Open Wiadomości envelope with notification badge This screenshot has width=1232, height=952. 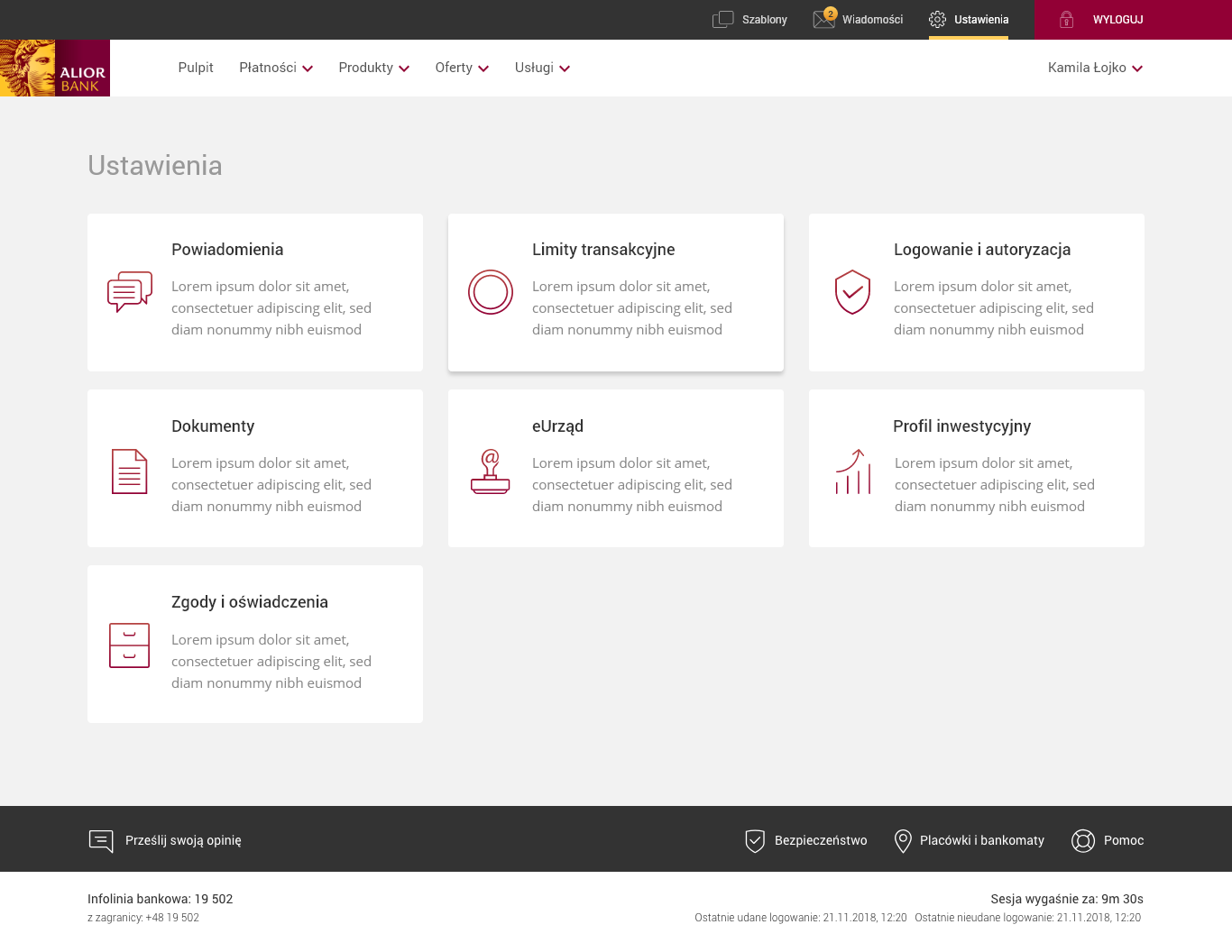pos(824,19)
